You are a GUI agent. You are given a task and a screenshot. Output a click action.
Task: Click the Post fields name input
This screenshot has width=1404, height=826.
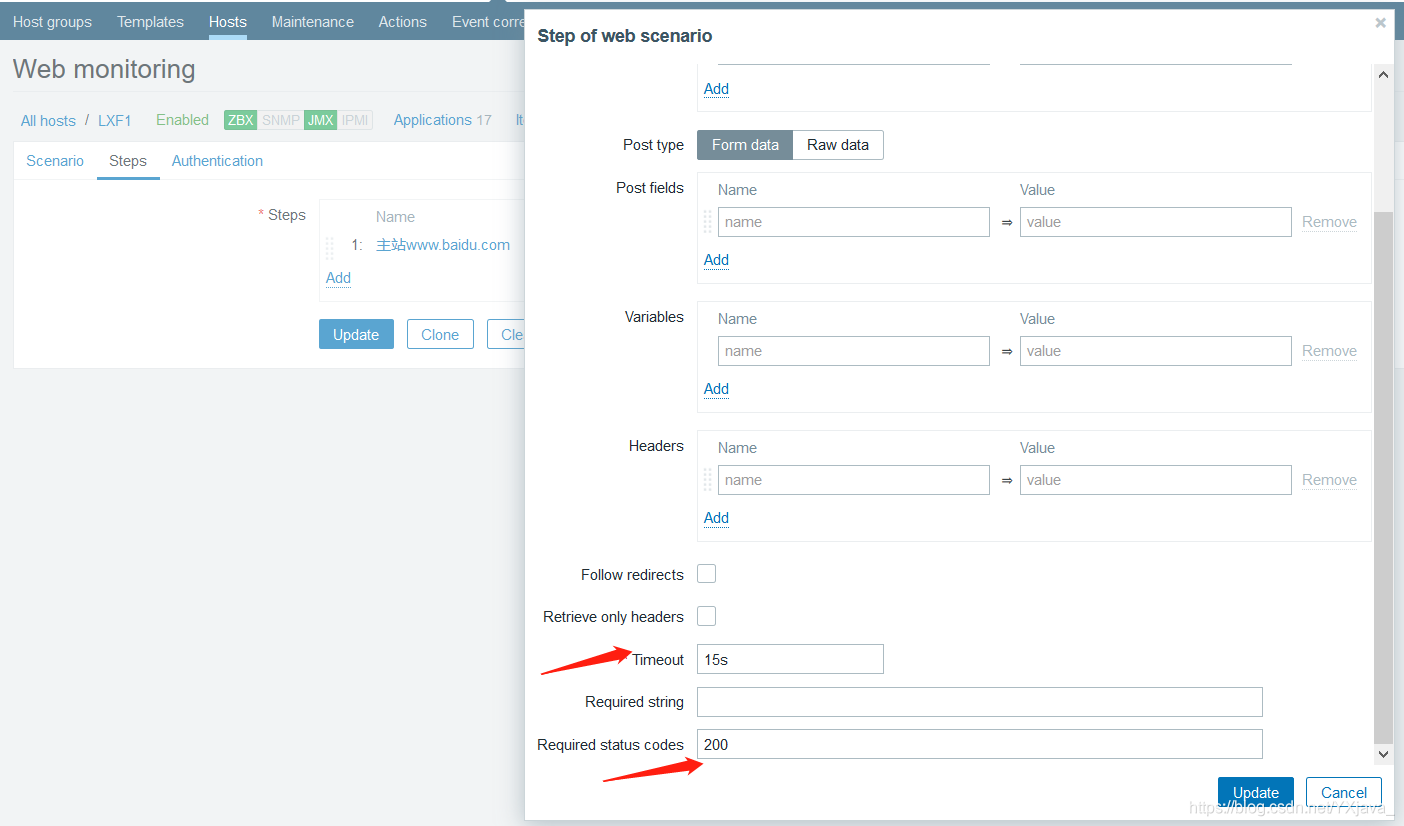(854, 222)
